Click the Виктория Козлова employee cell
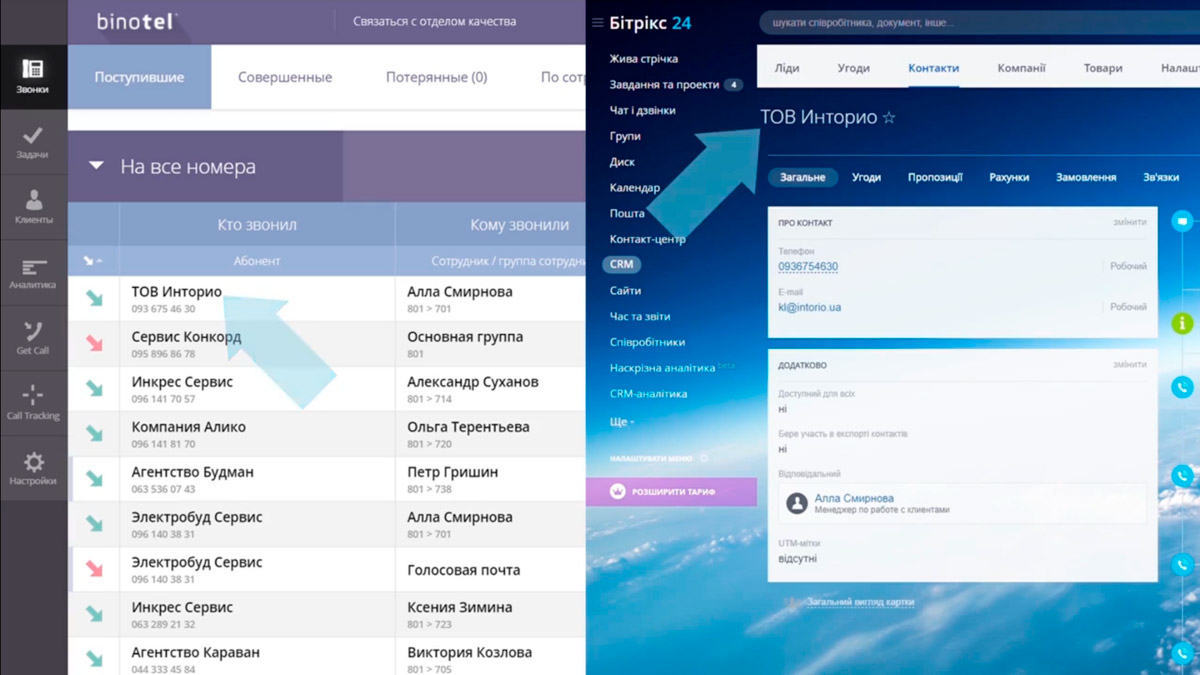This screenshot has height=675, width=1200. [490, 658]
